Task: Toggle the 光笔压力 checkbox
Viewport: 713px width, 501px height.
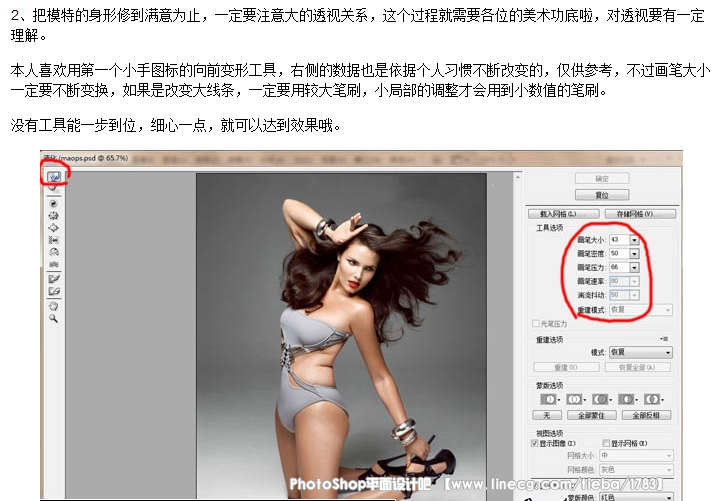Action: coord(536,324)
